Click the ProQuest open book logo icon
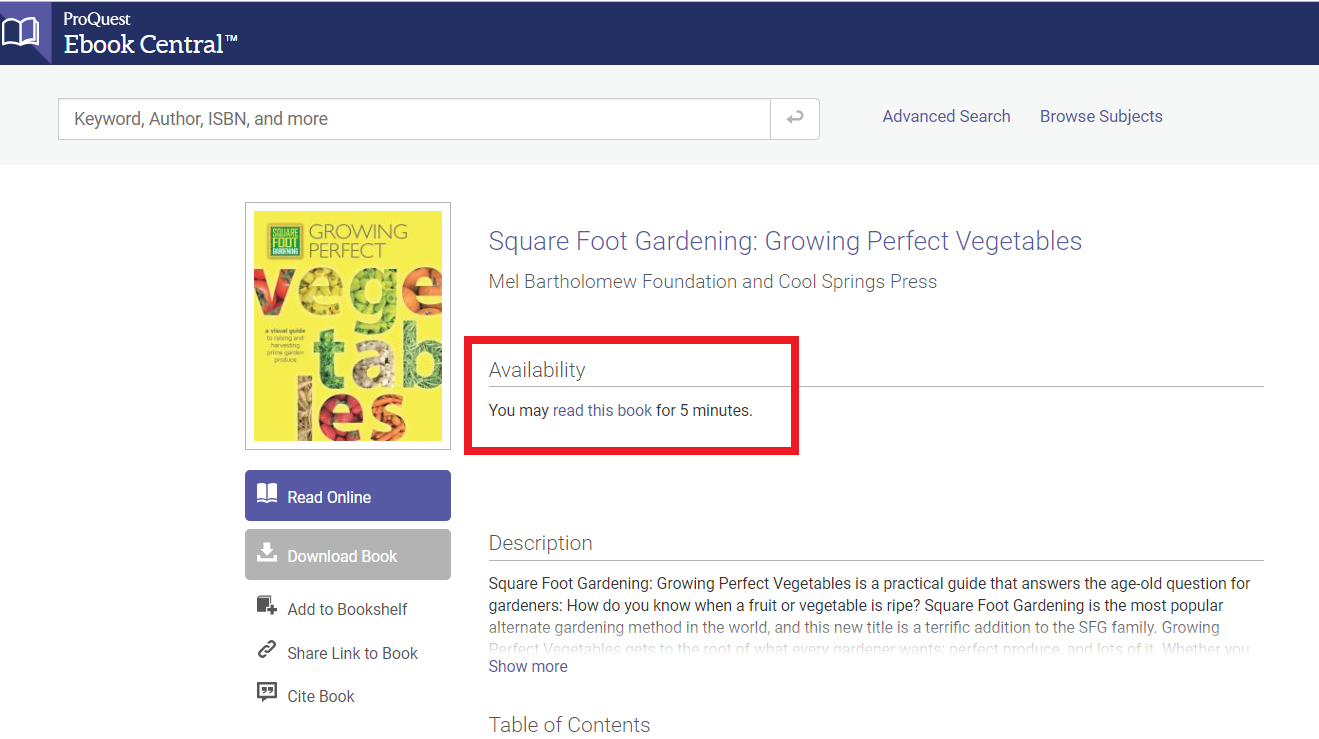 pos(20,32)
